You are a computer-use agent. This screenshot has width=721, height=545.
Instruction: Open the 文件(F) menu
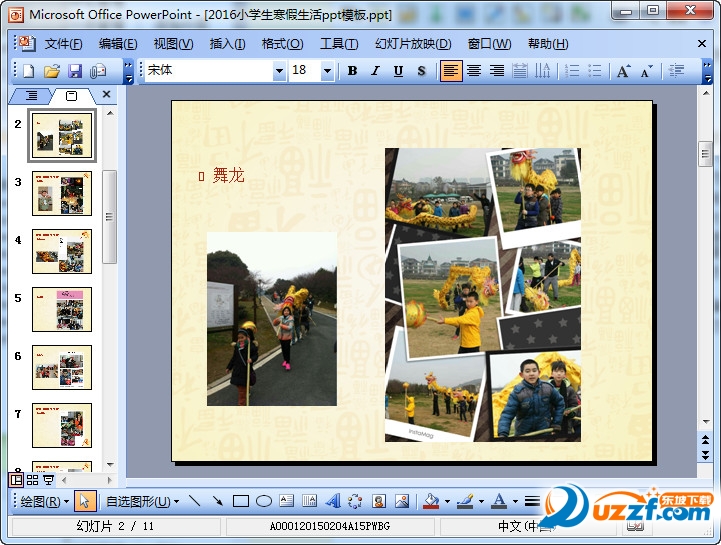coord(63,44)
